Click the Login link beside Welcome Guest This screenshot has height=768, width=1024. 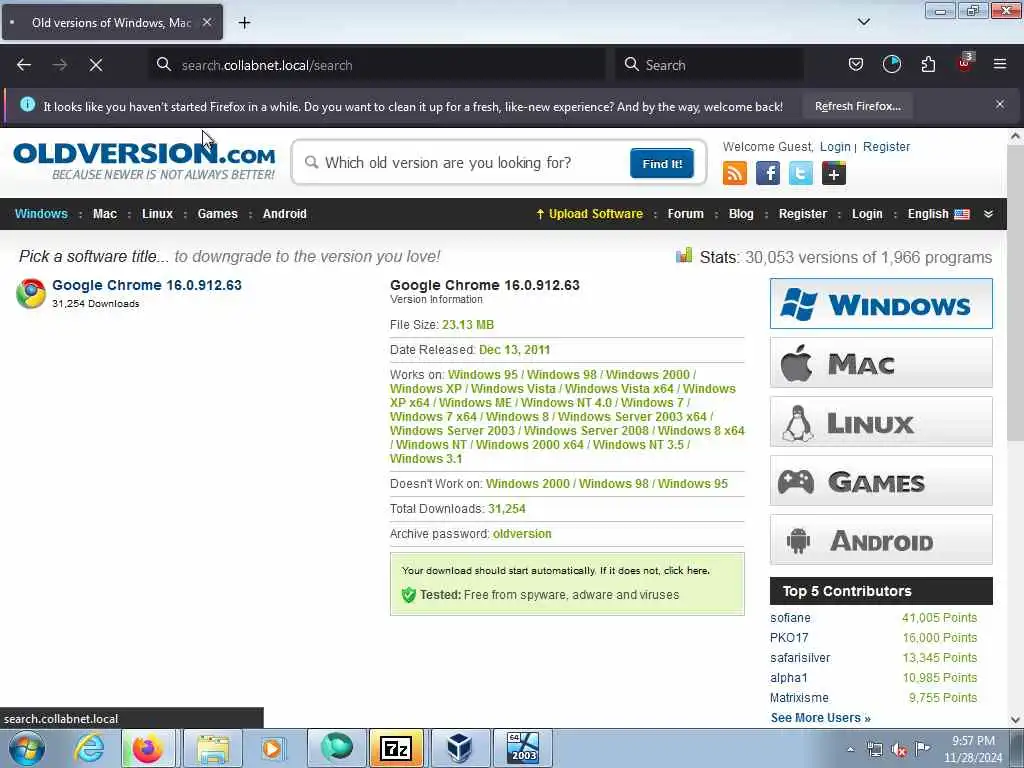point(835,147)
